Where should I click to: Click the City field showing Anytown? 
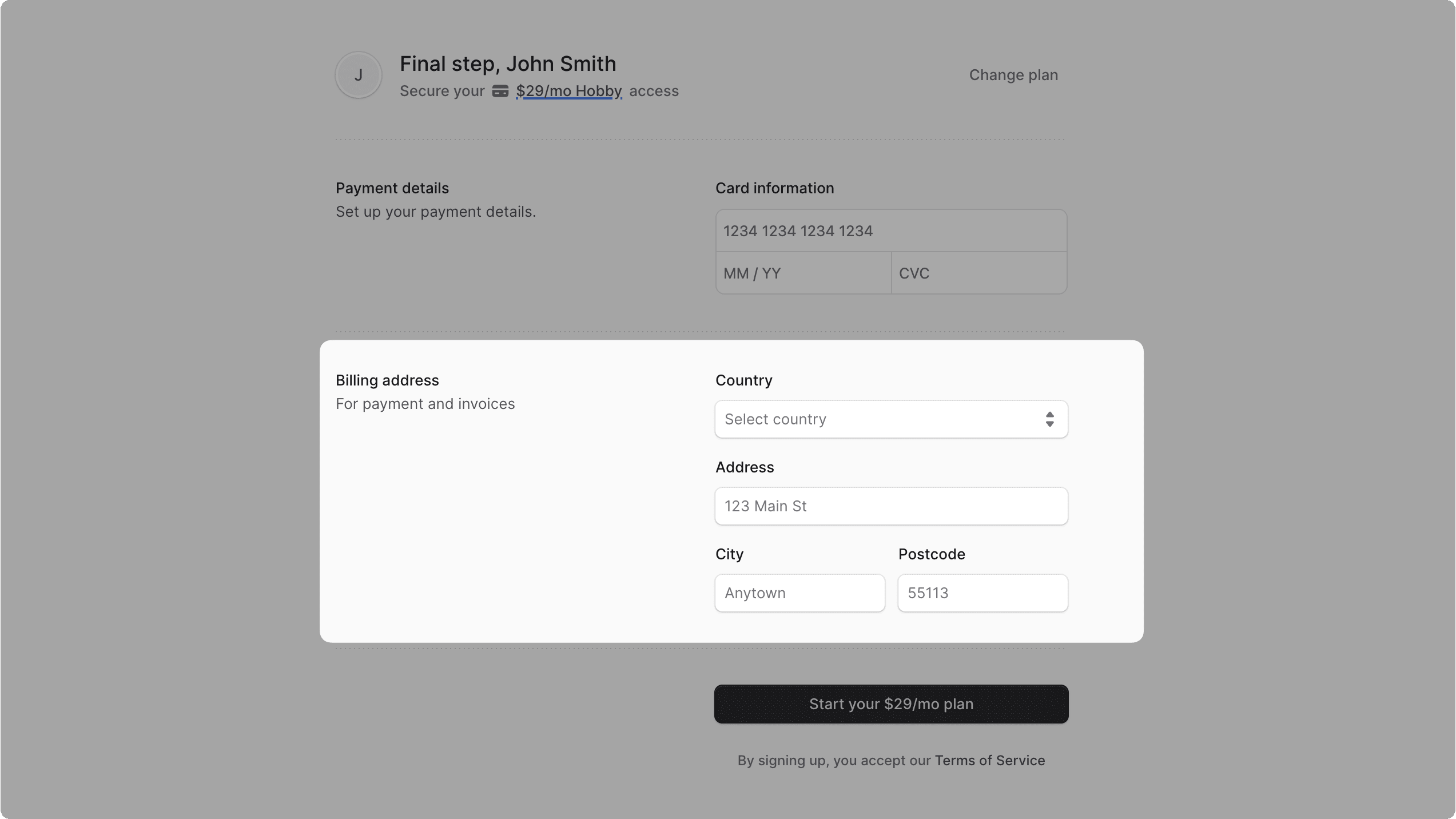(x=798, y=593)
